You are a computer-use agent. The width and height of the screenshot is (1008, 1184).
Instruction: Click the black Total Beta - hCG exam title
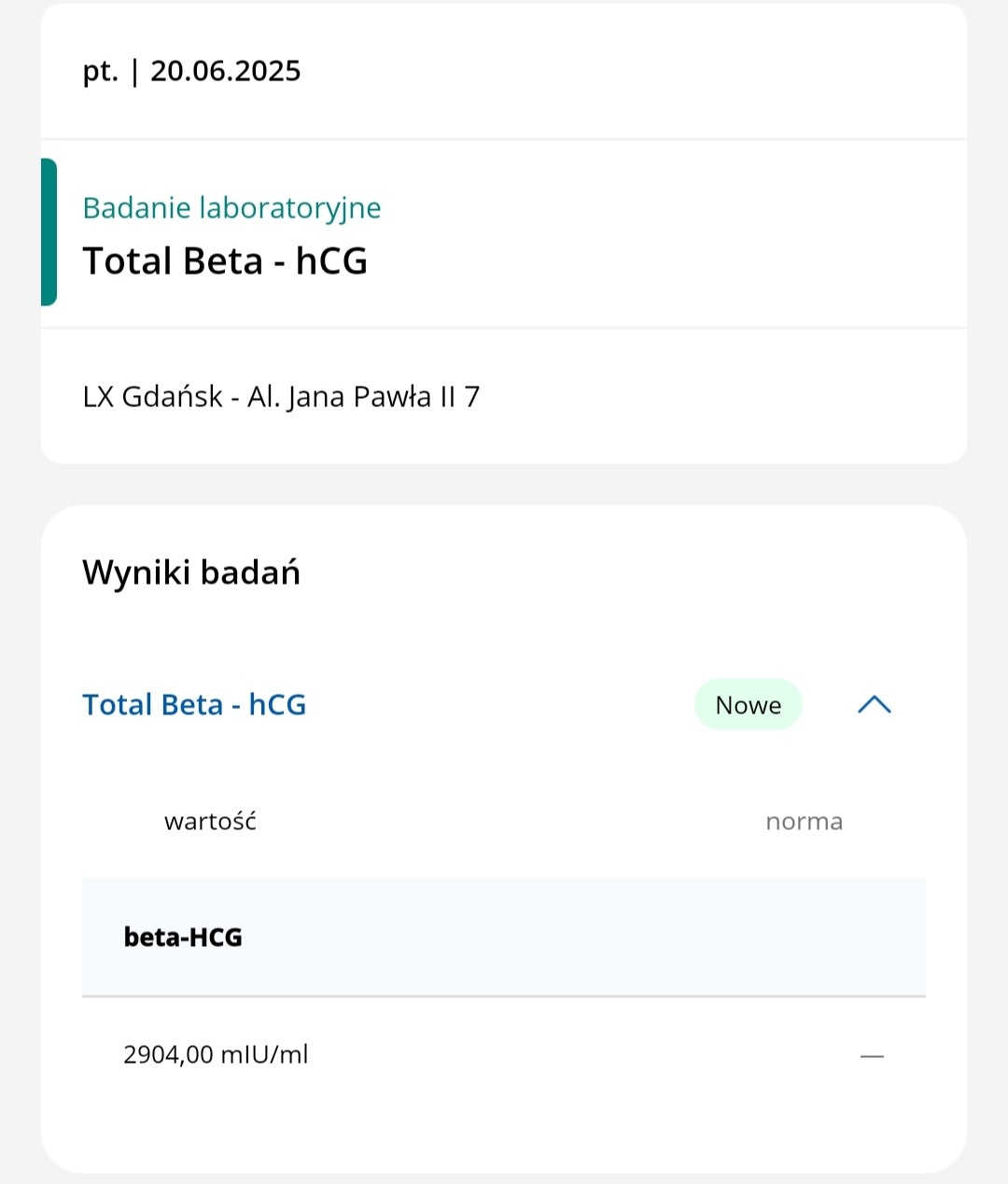click(x=225, y=261)
